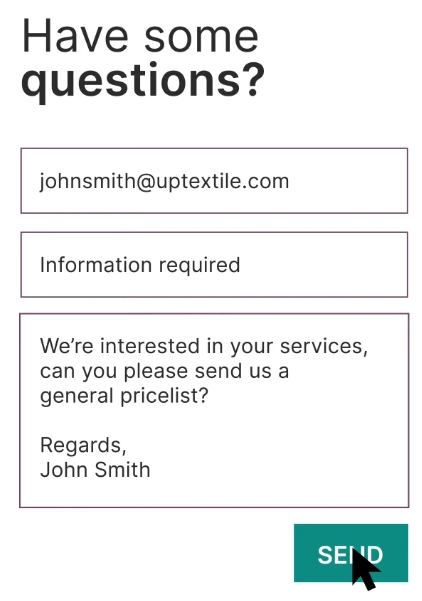The width and height of the screenshot is (422, 601).
Task: Click blank space below John Smith signature
Action: click(214, 493)
